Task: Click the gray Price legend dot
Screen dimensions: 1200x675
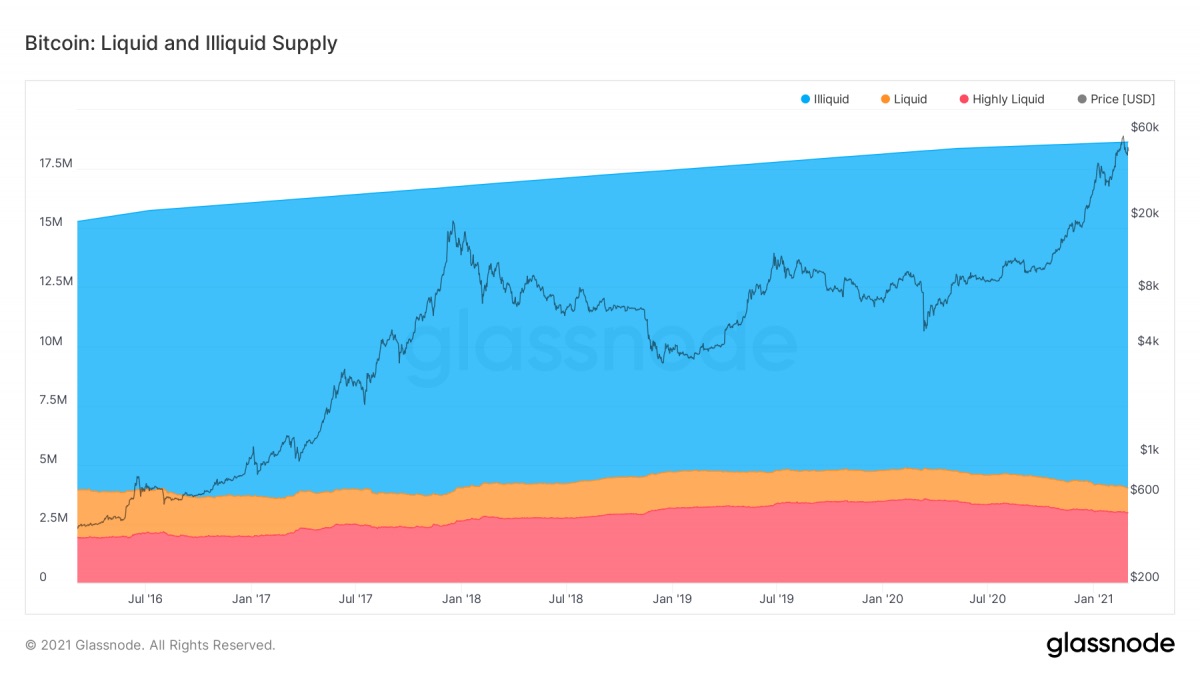Action: 1082,99
